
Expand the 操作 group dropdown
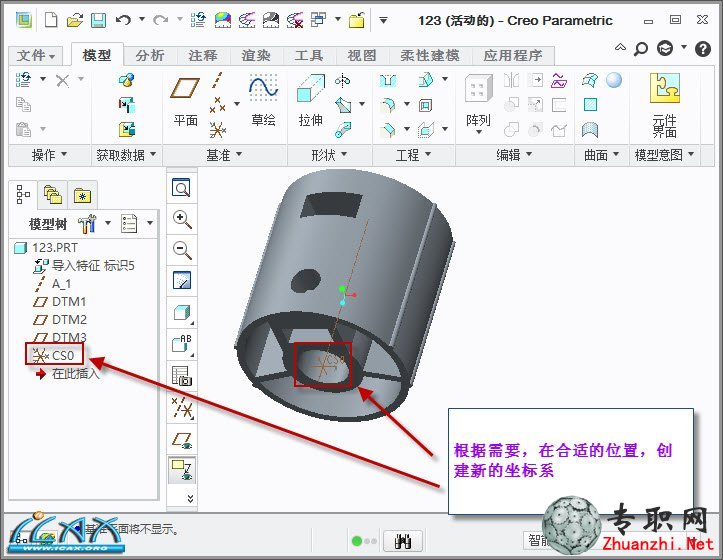49,155
